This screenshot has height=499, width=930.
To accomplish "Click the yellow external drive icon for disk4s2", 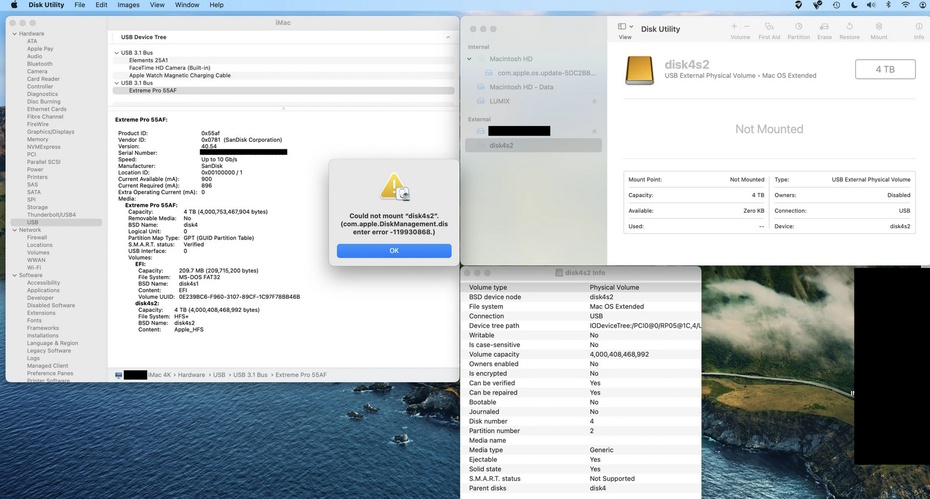I will point(639,70).
